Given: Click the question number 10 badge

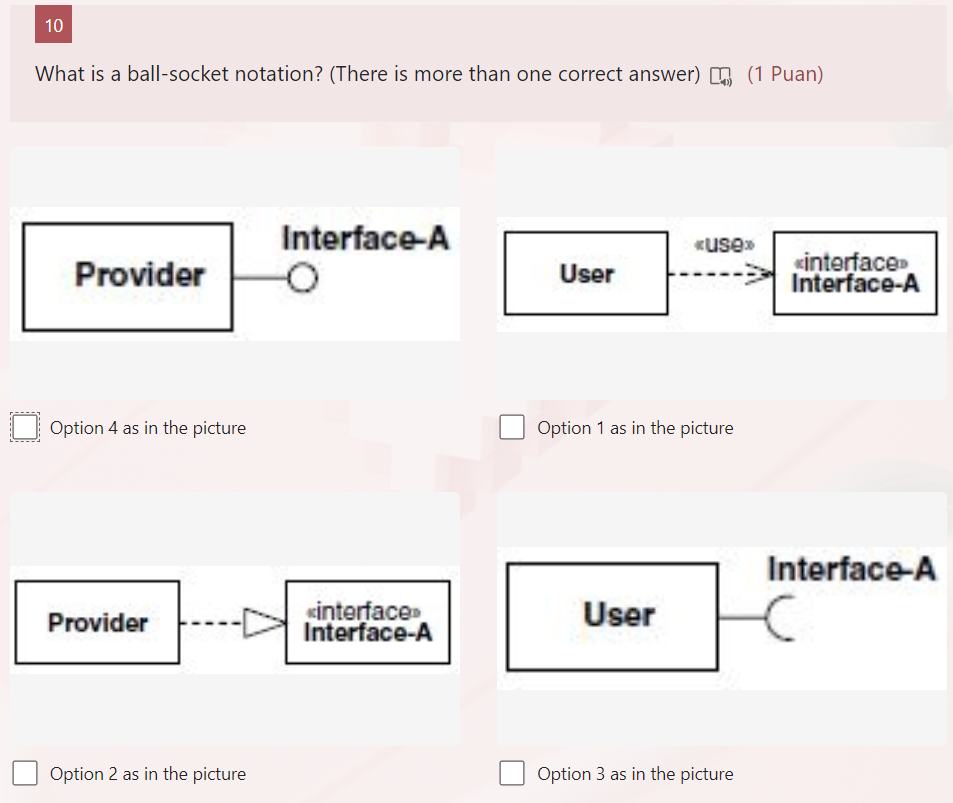Looking at the screenshot, I should (x=52, y=24).
